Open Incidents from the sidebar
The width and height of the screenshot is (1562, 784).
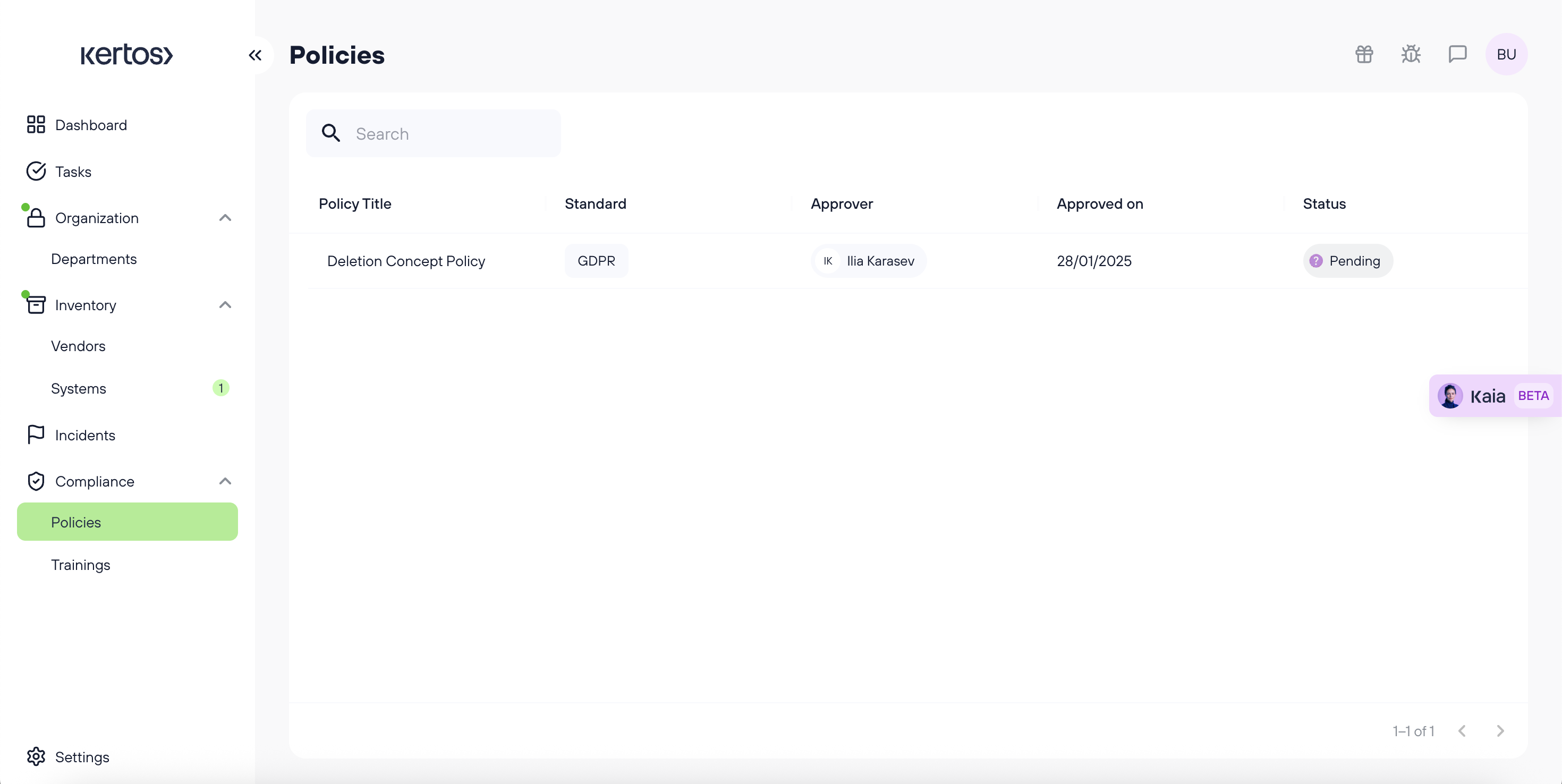[85, 436]
